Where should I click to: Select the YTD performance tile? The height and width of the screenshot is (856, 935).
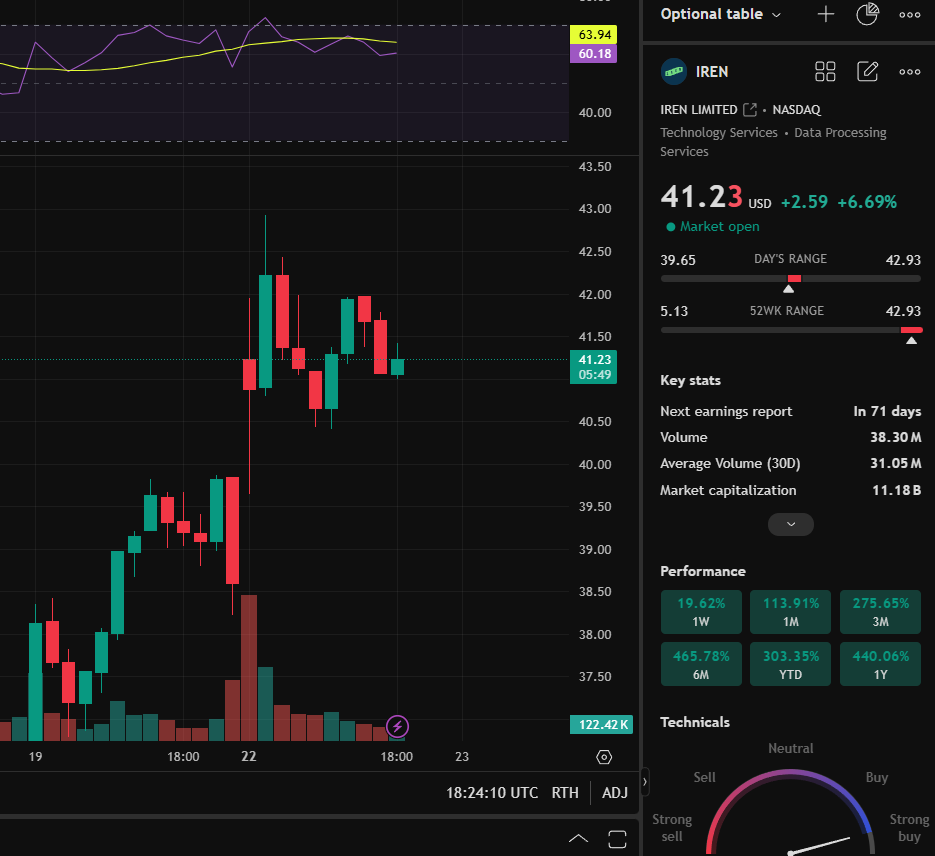[x=790, y=664]
